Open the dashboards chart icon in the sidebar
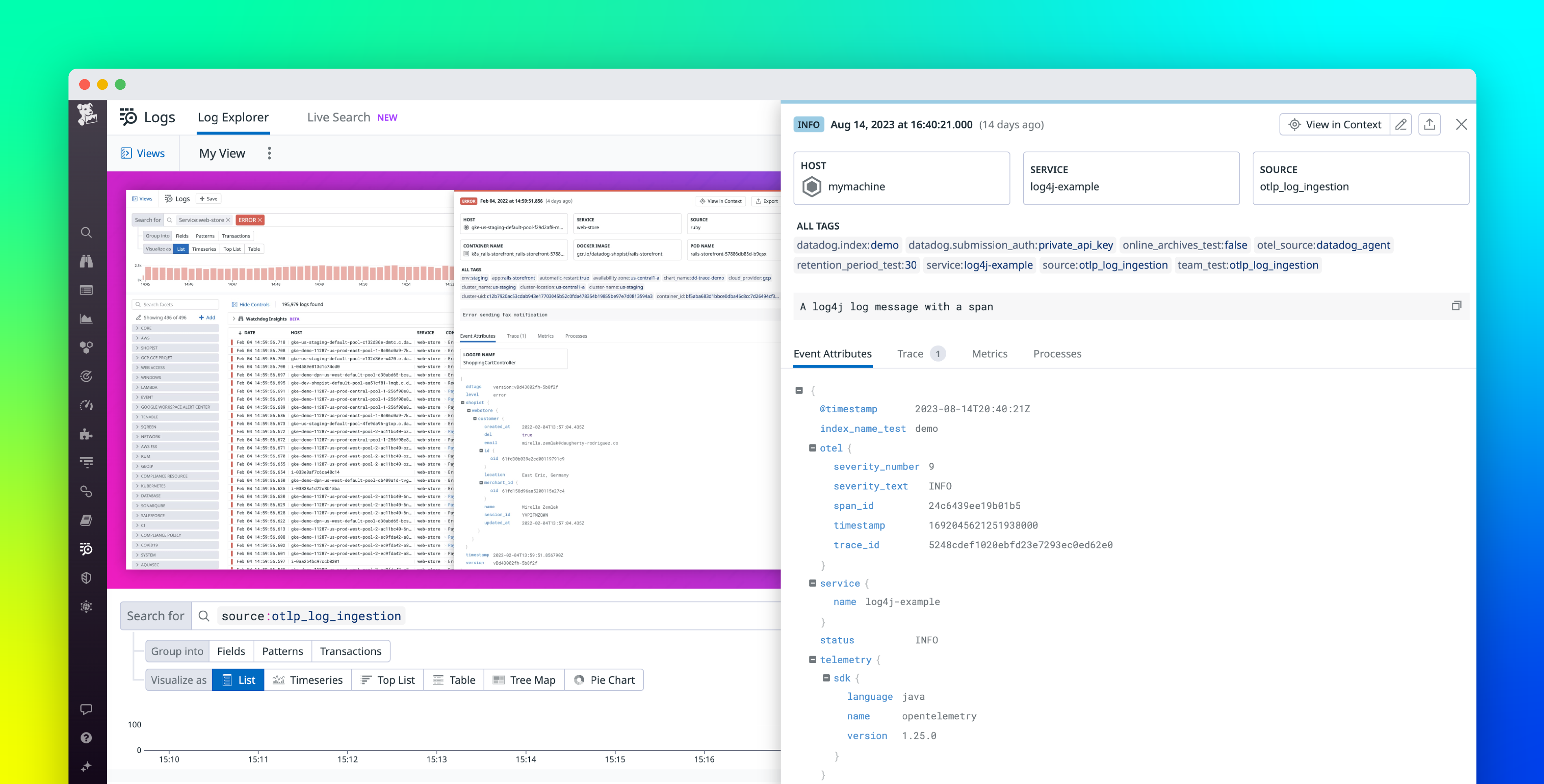This screenshot has width=1544, height=784. pos(86,318)
